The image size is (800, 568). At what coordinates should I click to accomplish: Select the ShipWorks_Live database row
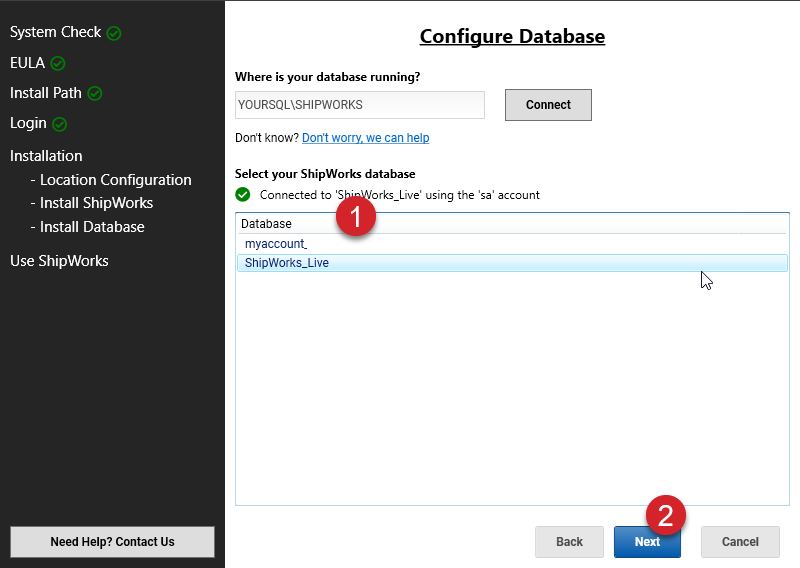pyautogui.click(x=512, y=263)
